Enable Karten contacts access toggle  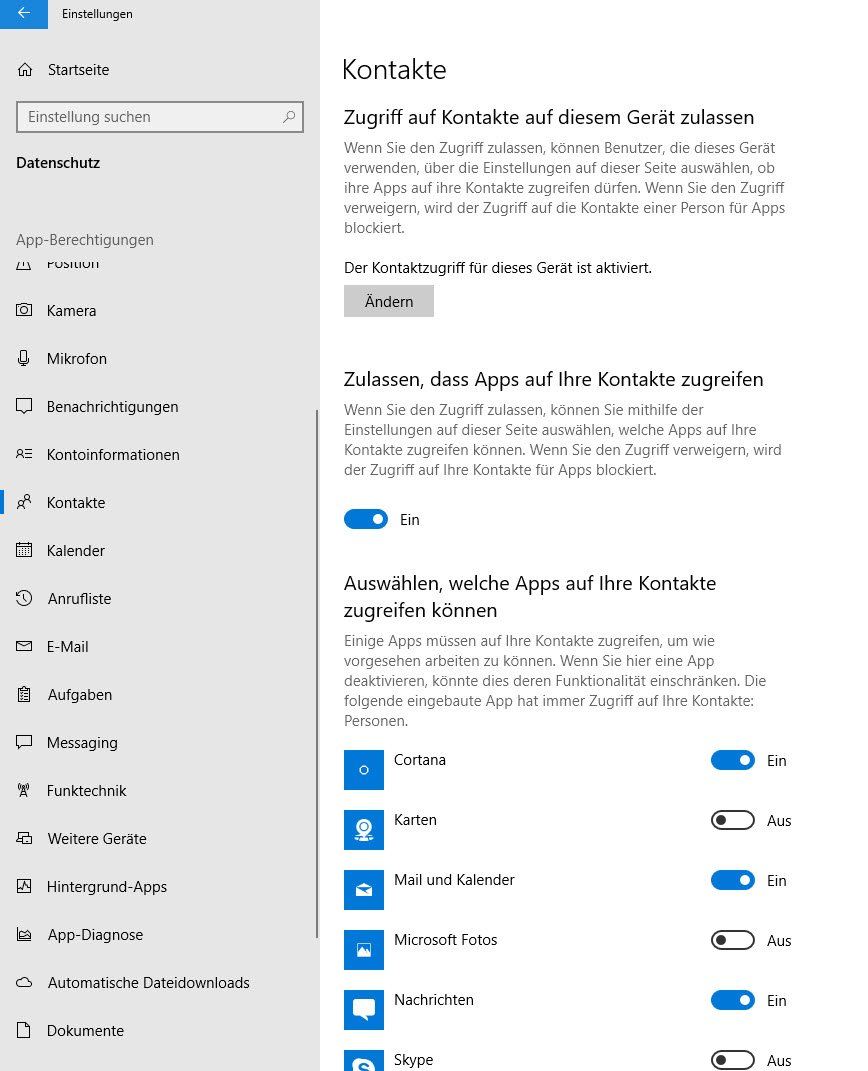[733, 821]
